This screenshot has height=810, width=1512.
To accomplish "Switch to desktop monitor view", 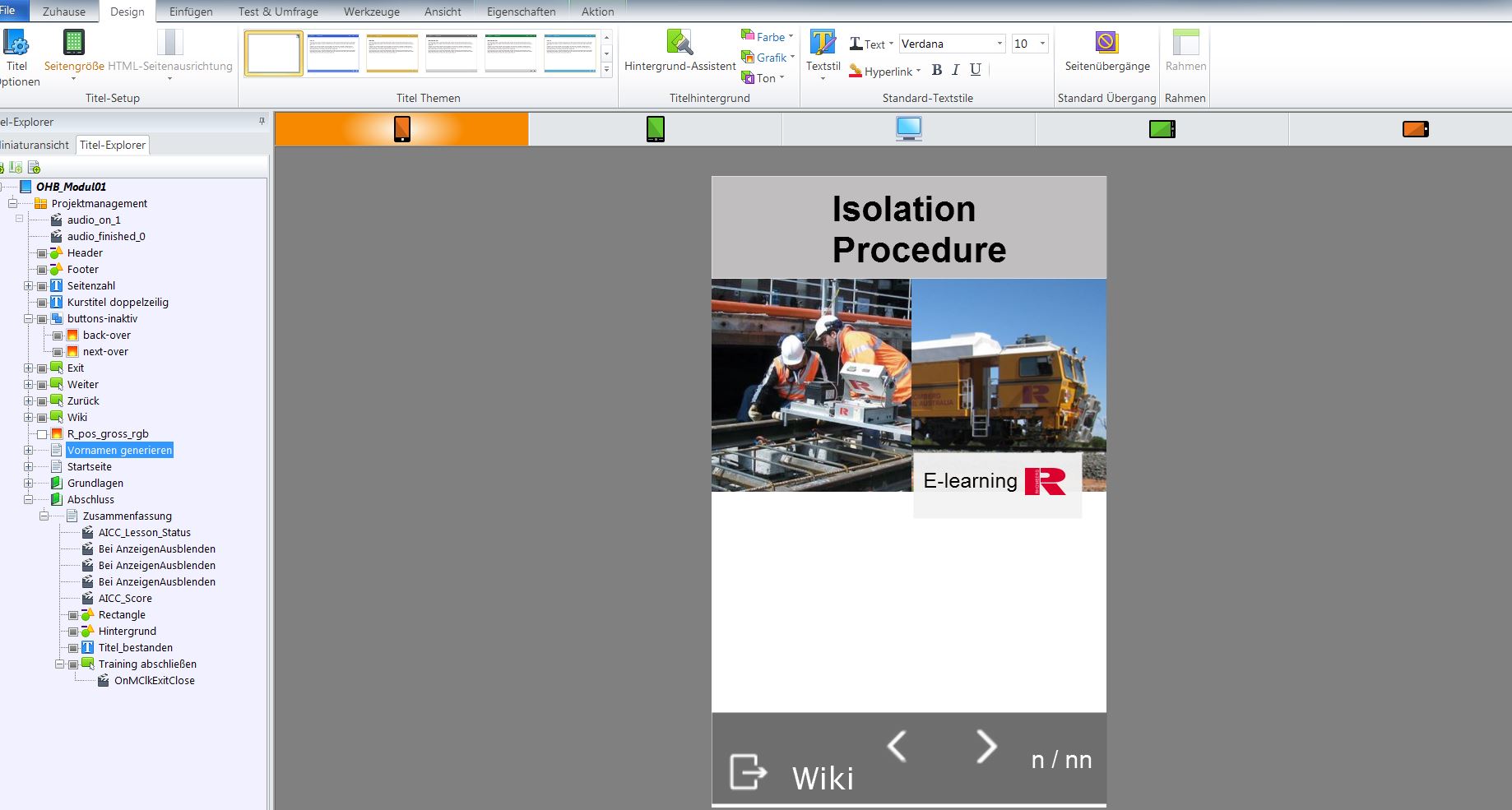I will tap(908, 129).
